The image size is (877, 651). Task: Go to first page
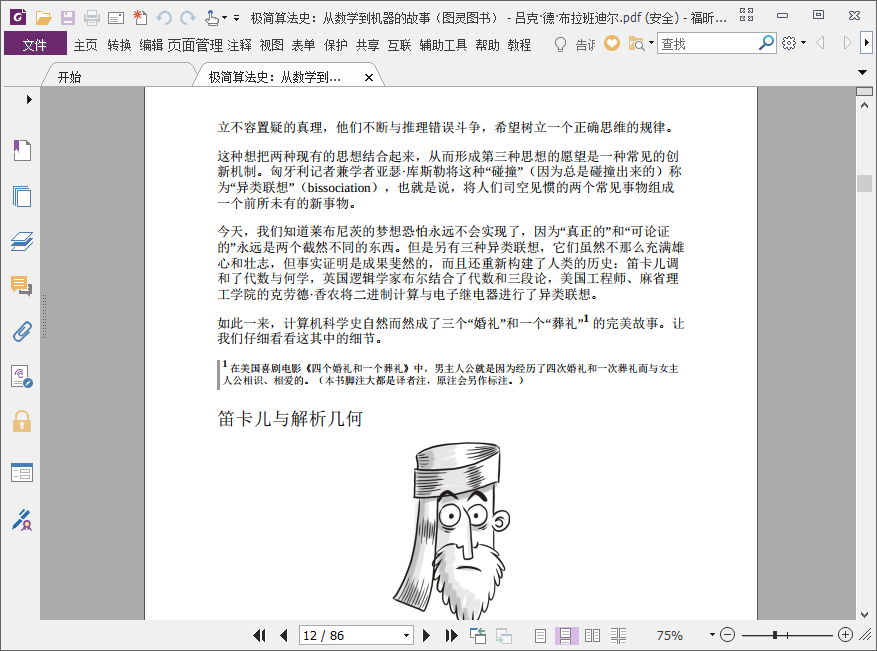pos(259,635)
